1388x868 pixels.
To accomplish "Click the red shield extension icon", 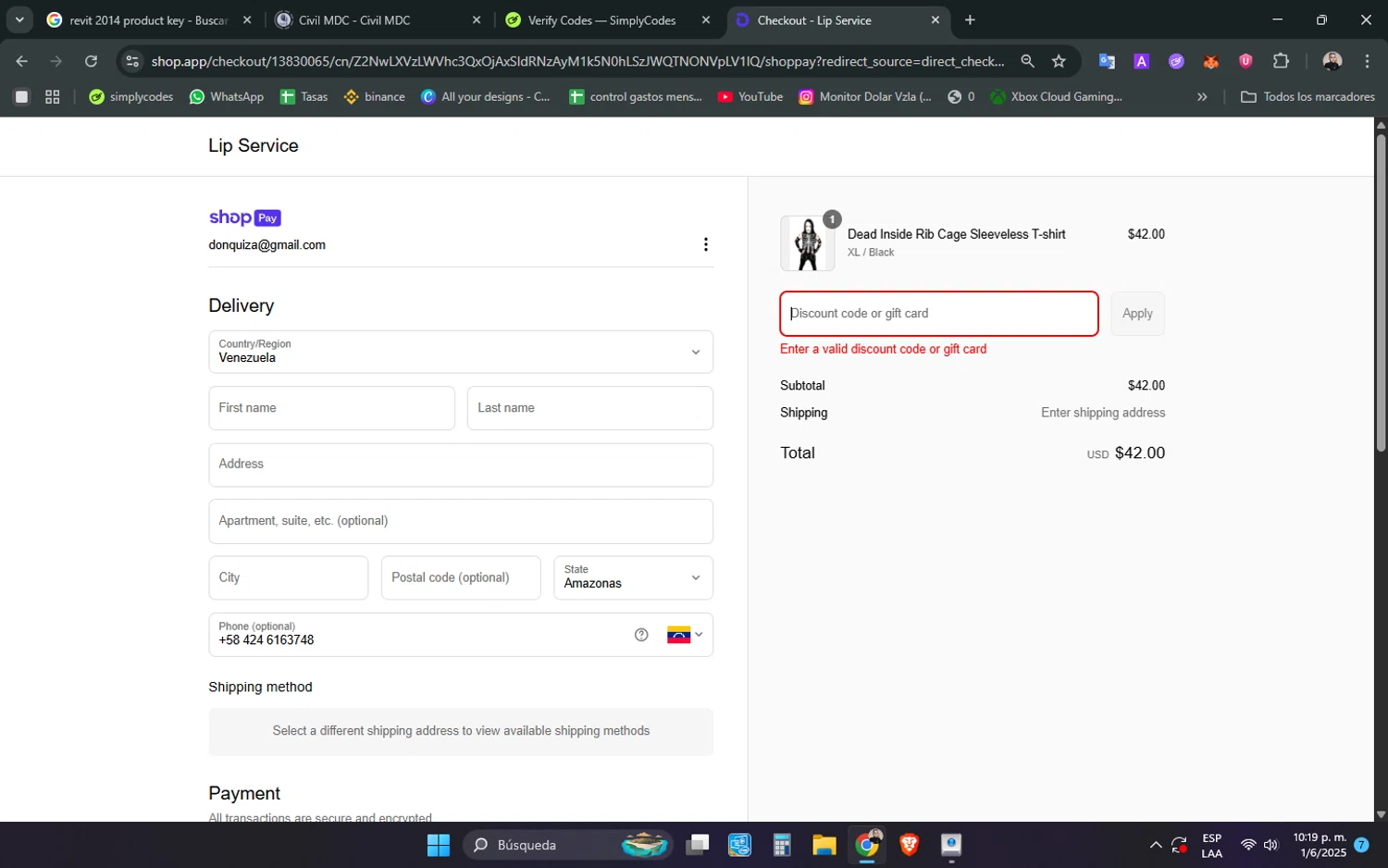I will tap(1245, 61).
